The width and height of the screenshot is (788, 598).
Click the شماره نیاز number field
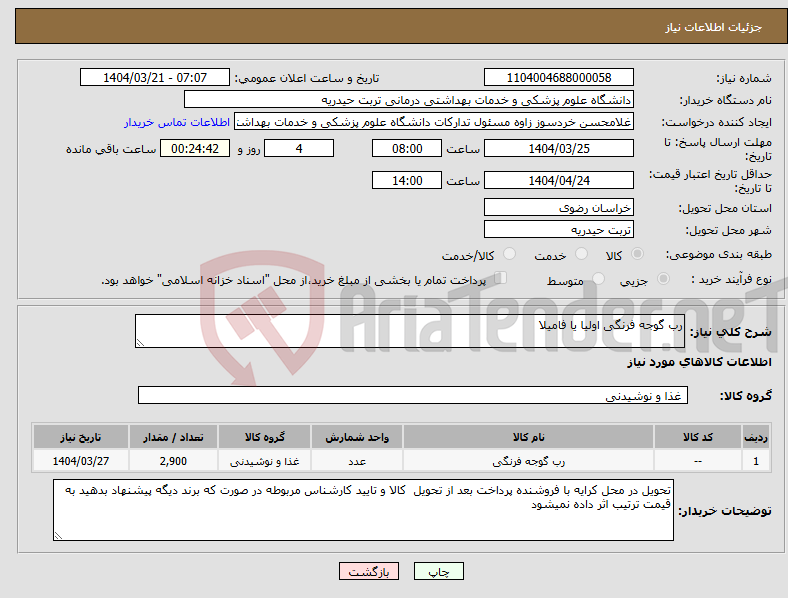point(559,78)
